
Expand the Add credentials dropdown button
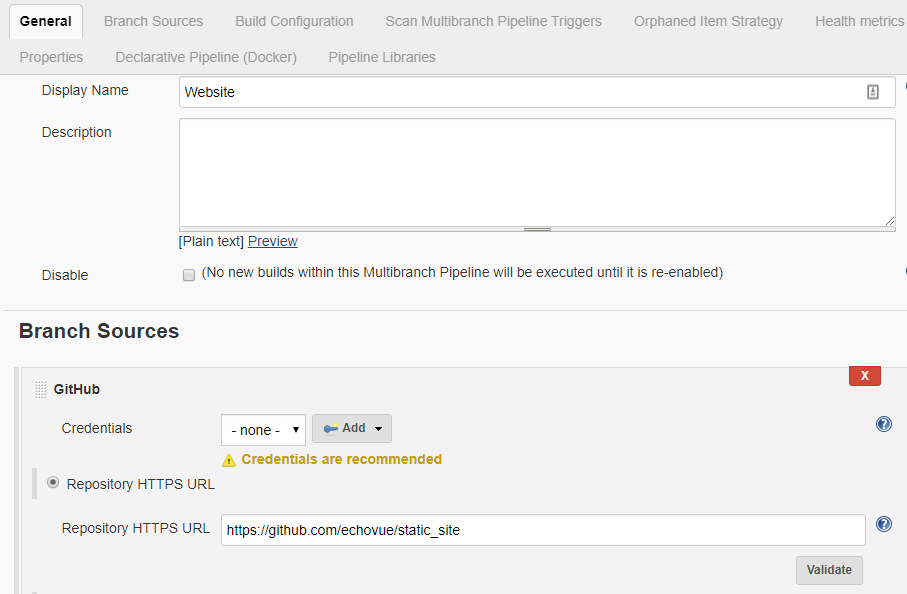tap(352, 428)
